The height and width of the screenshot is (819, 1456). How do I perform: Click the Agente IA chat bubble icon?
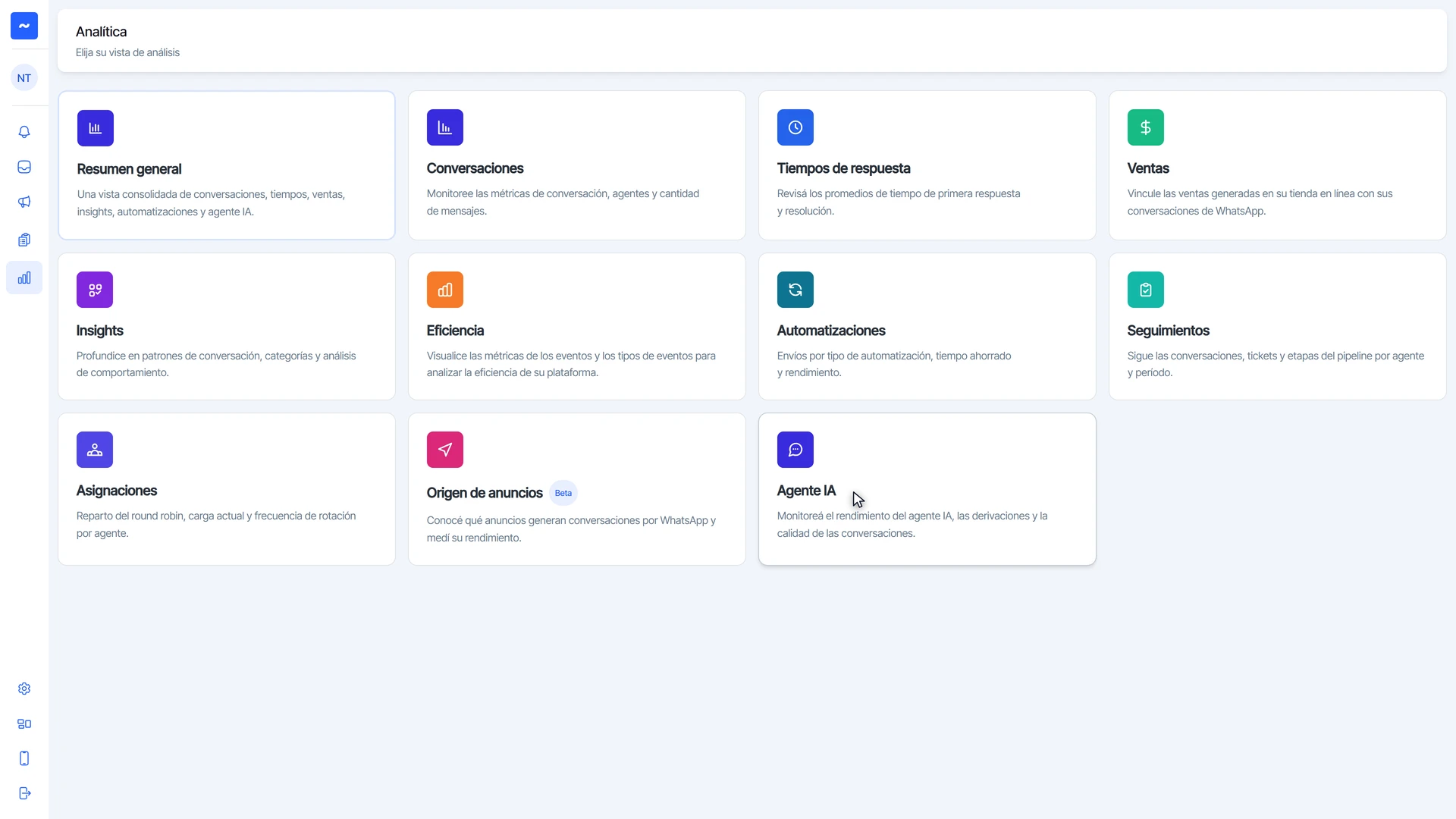coord(795,450)
